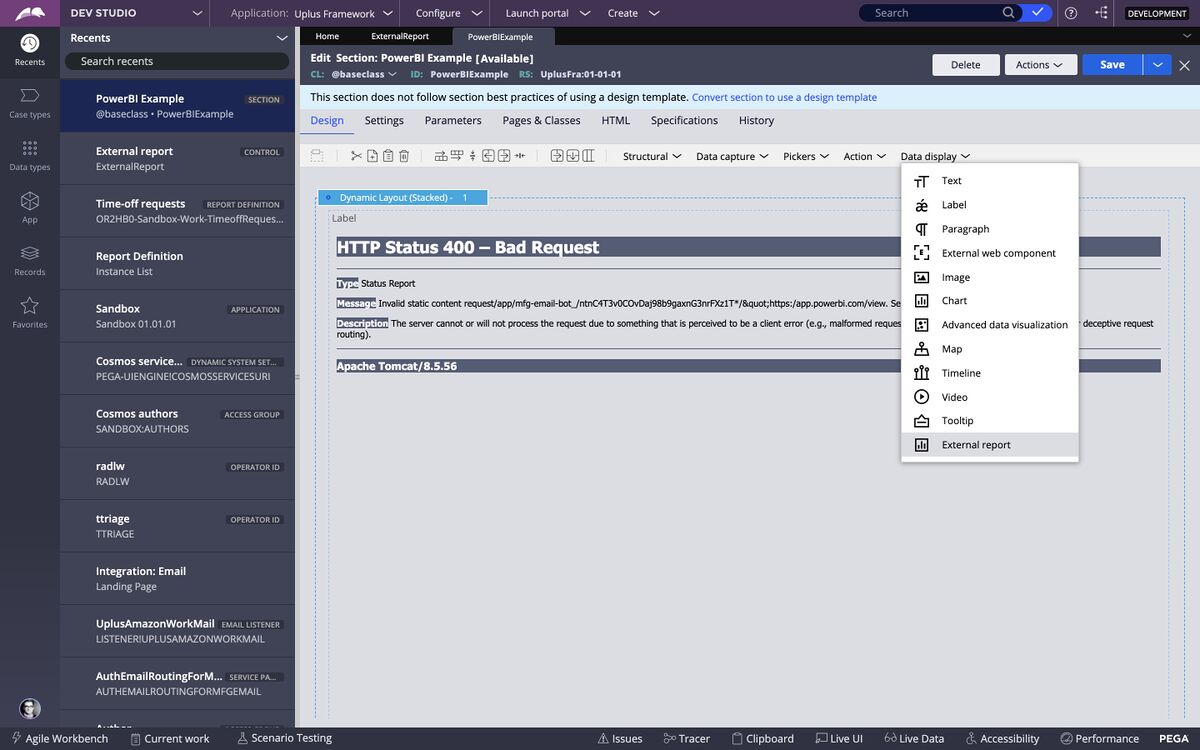The height and width of the screenshot is (750, 1200).
Task: Open Clipboard from the bottom bar
Action: (x=762, y=739)
